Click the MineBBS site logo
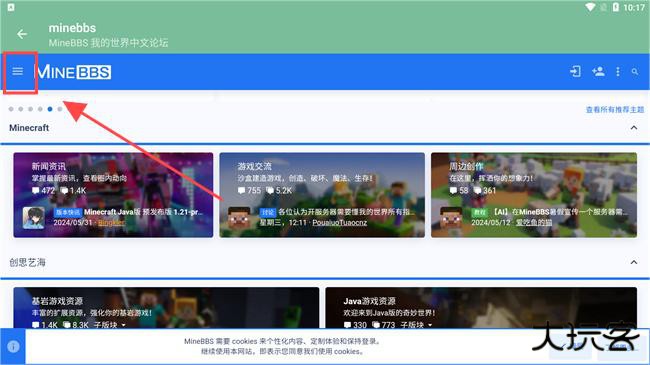 click(x=73, y=72)
